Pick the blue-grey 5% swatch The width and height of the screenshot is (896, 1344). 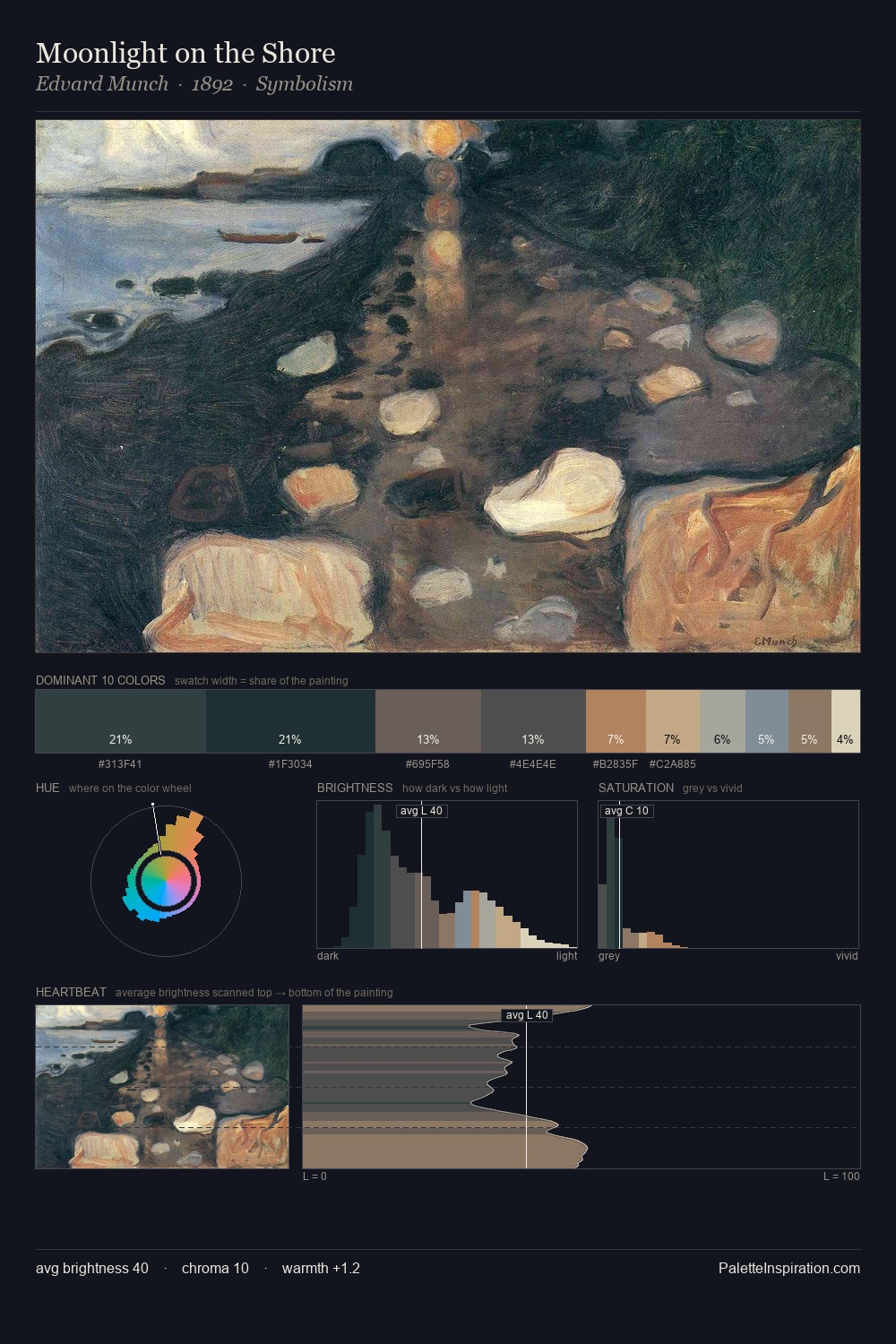click(767, 721)
